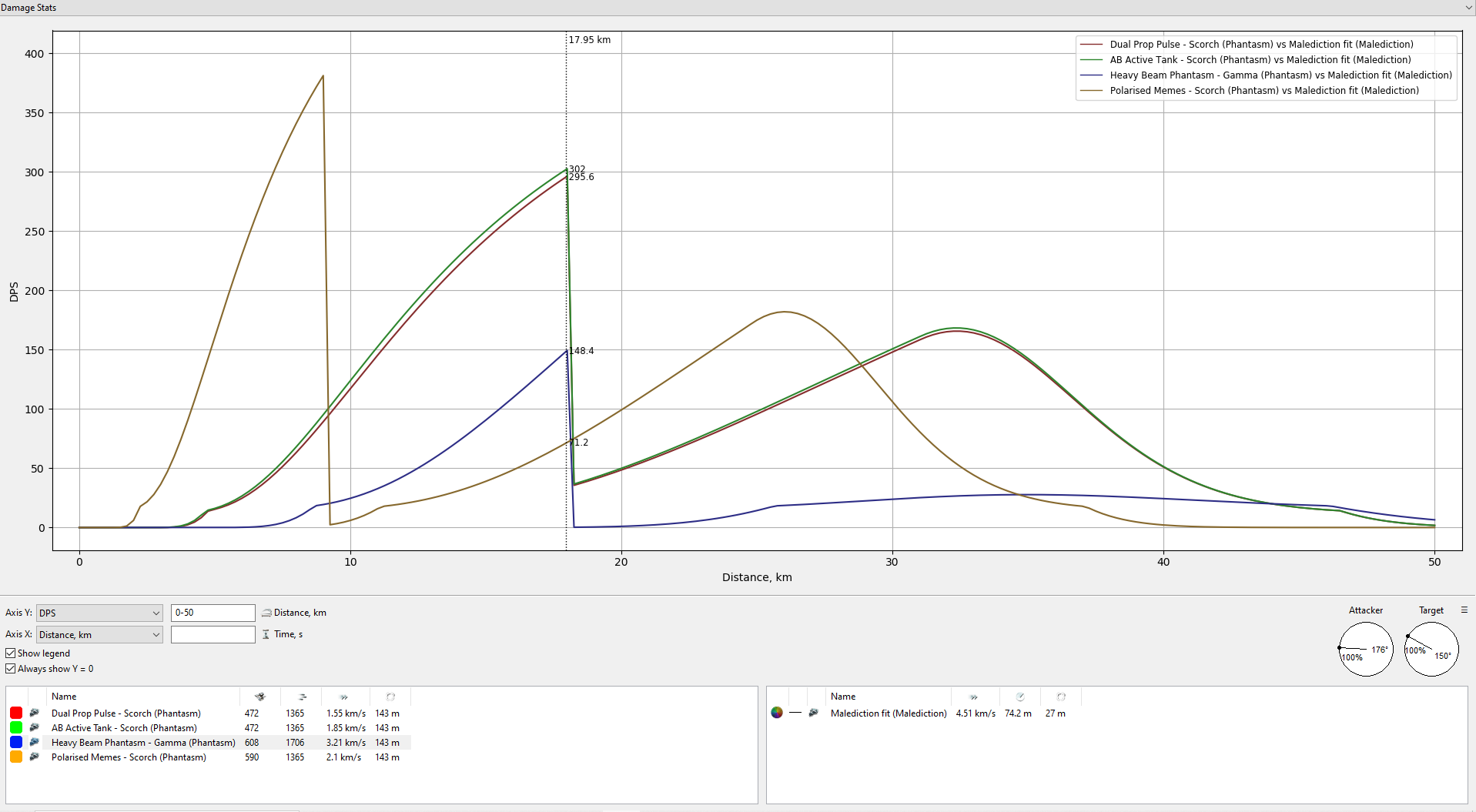Click the Name column header in target list
Viewport: 1476px width, 812px height.
[x=843, y=697]
